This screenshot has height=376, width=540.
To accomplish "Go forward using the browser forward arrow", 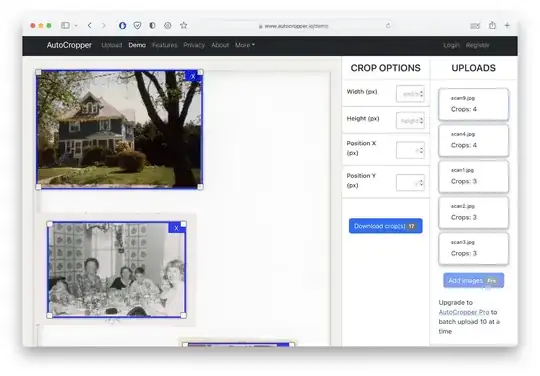I will click(103, 25).
